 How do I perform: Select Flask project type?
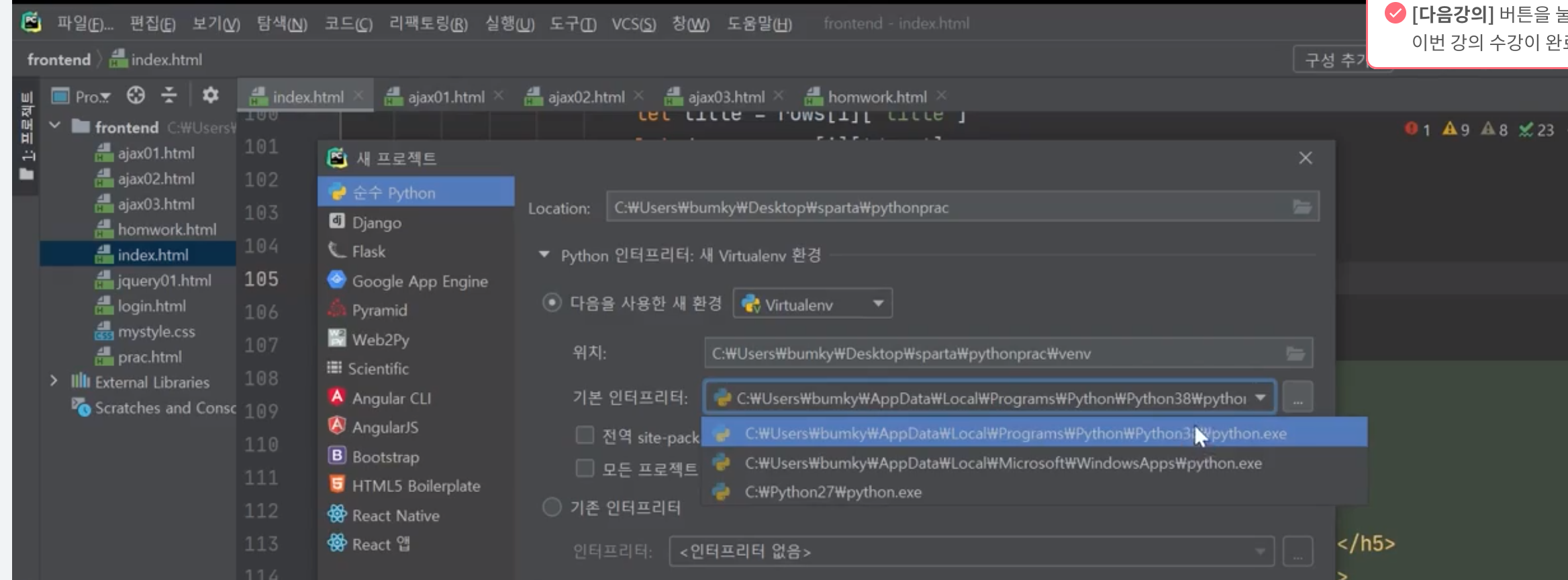tap(415, 252)
